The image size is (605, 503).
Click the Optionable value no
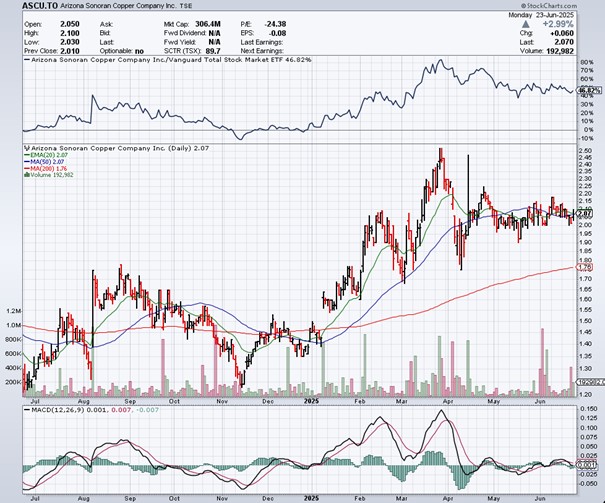click(139, 51)
